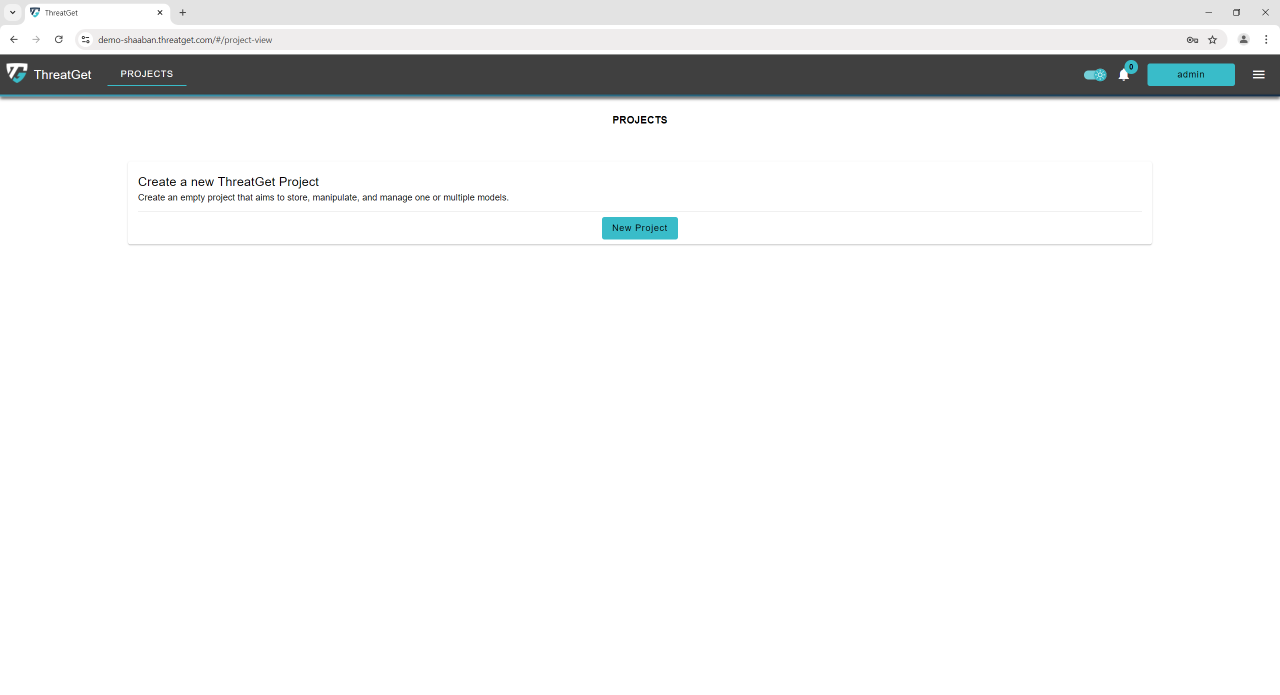Viewport: 1280px width, 695px height.
Task: Focus the address bar URL field
Action: (x=600, y=40)
